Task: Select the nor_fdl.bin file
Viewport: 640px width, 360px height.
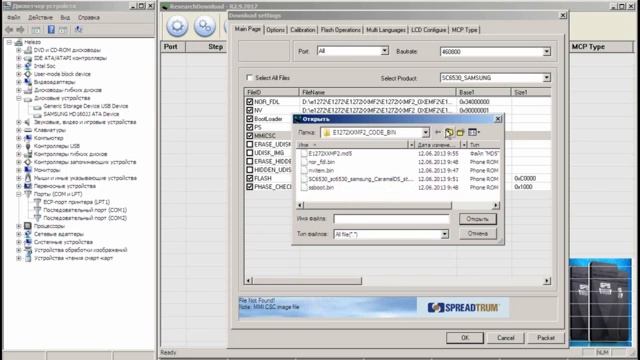Action: (x=322, y=162)
